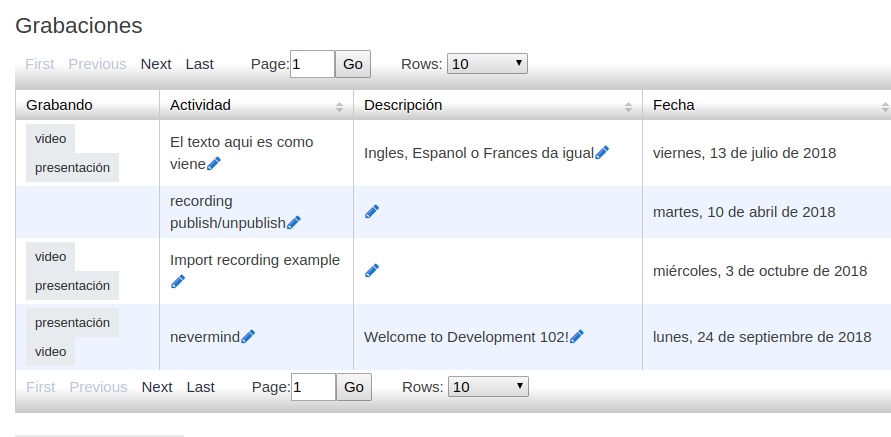This screenshot has height=437, width=891.
Task: Click pencil next to 'recording publish/unpublish'
Action: point(293,223)
